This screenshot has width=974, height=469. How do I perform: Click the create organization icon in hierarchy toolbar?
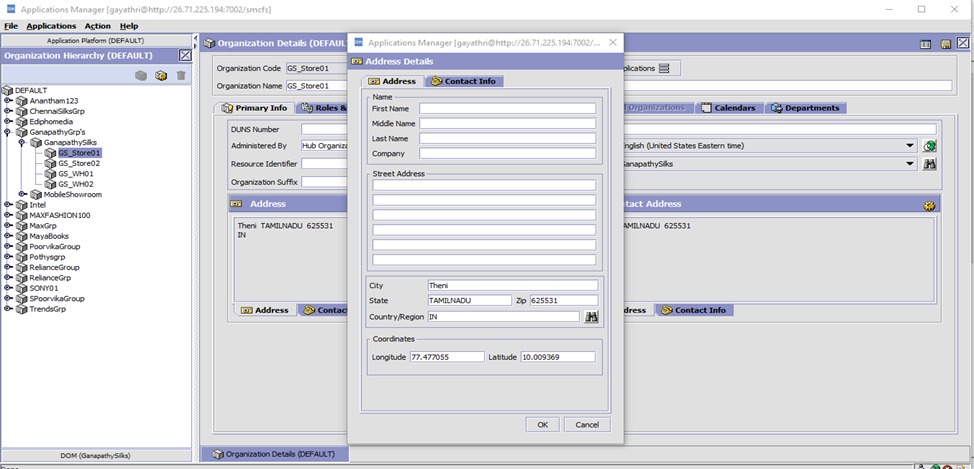pos(161,75)
